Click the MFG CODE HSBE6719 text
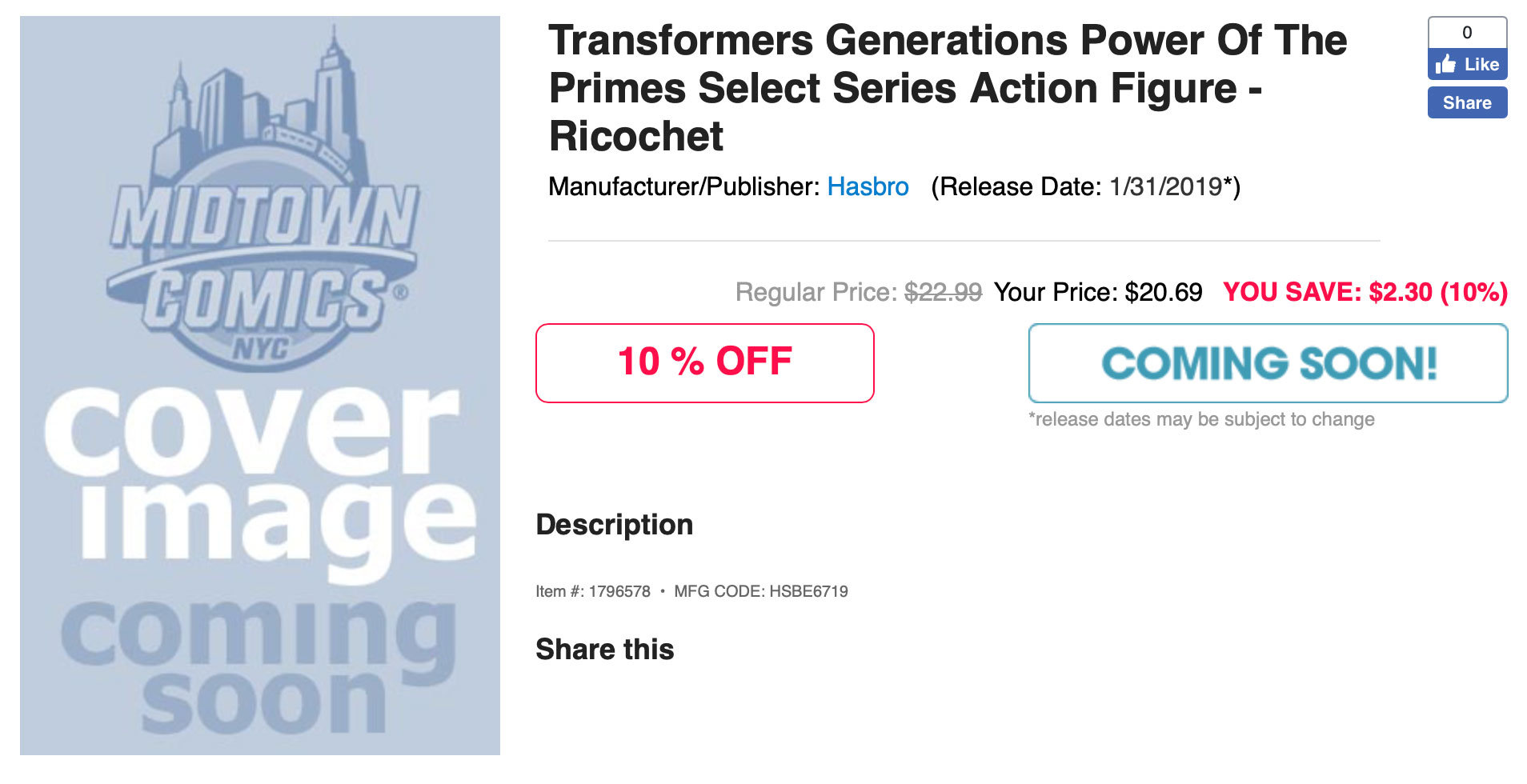The height and width of the screenshot is (784, 1527). pyautogui.click(x=761, y=591)
